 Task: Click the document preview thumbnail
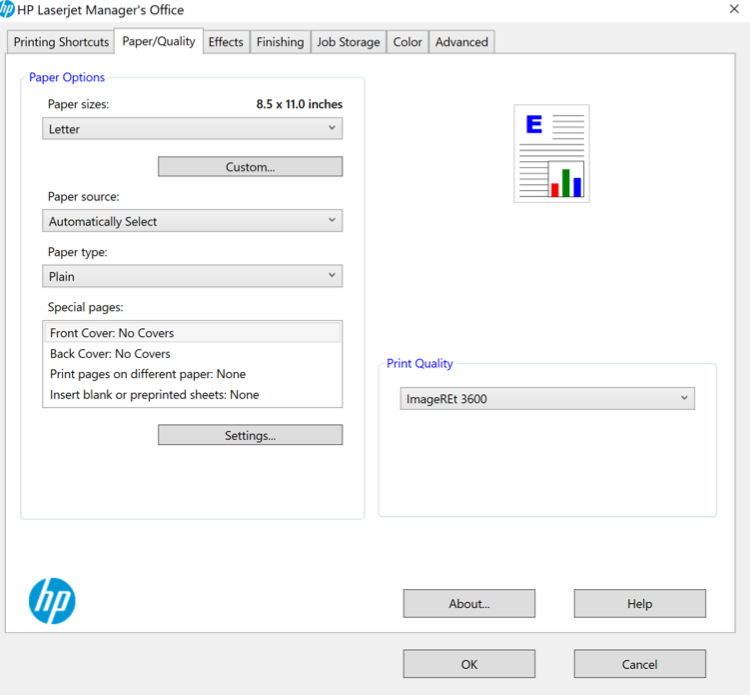551,154
